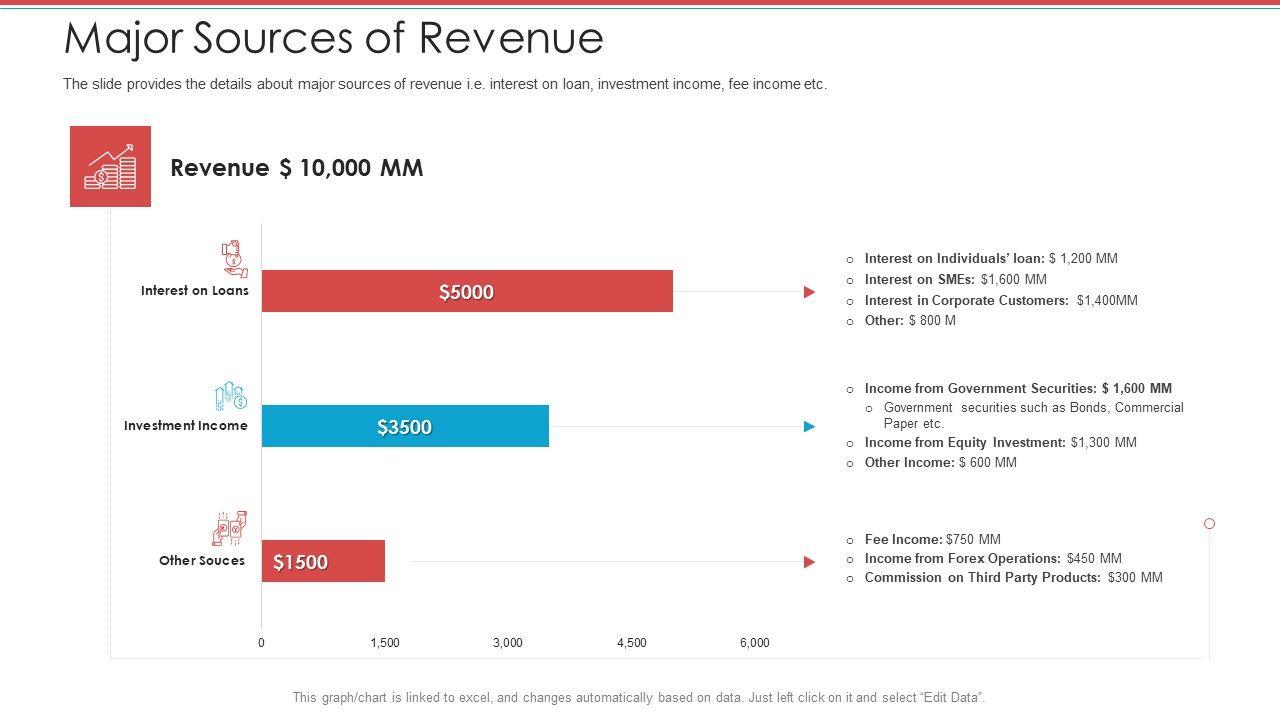This screenshot has height=720, width=1280.
Task: Click the footer note about Edit Data
Action: (x=638, y=697)
